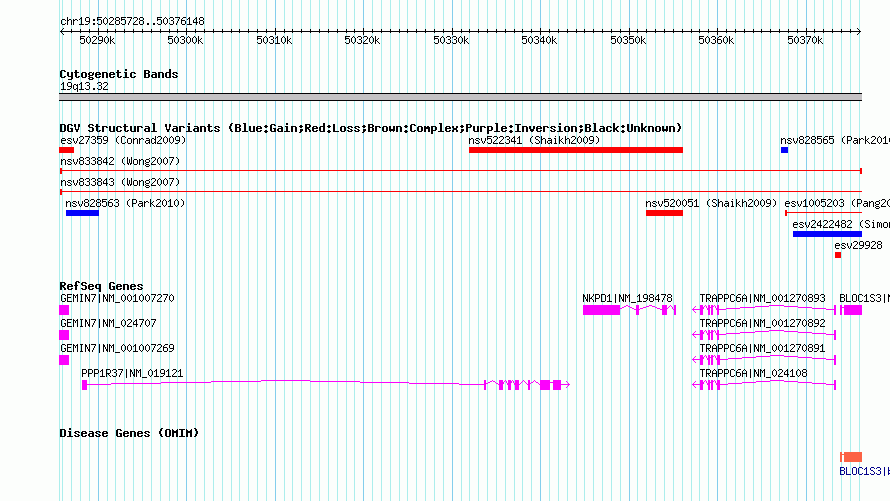Click the 50350k ruler tick label
This screenshot has width=890, height=501.
point(628,40)
